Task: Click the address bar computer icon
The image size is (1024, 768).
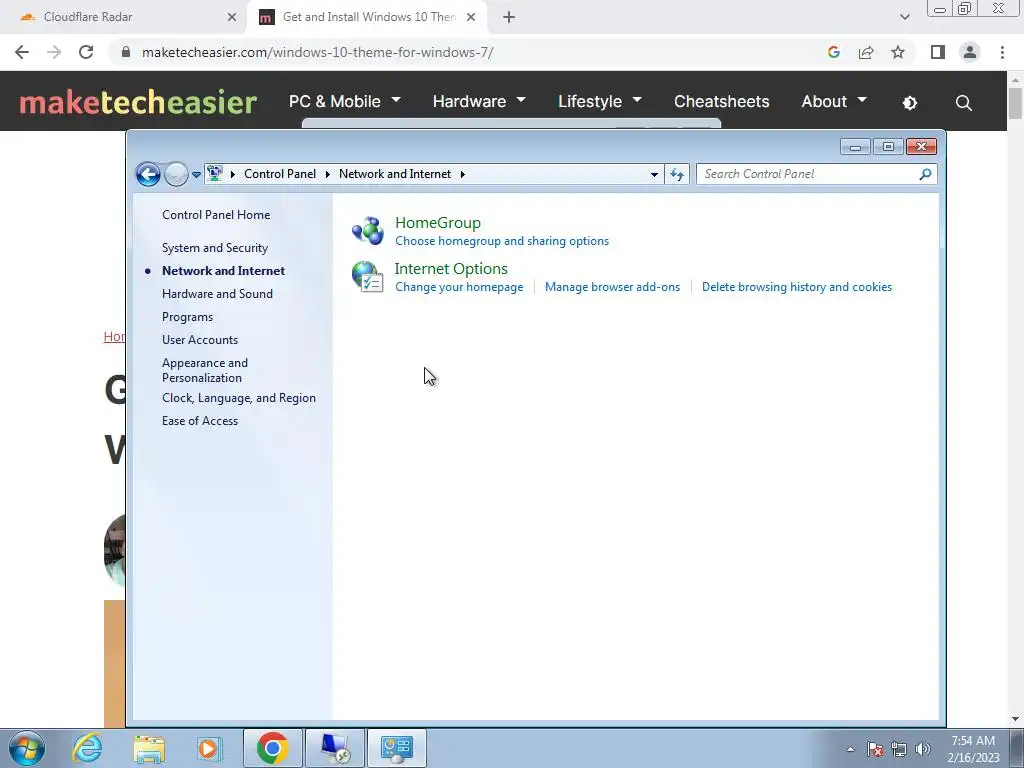Action: [x=214, y=174]
